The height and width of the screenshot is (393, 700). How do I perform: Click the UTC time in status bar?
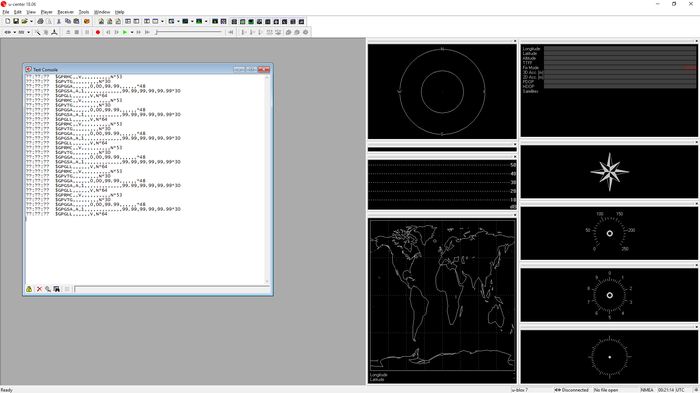pyautogui.click(x=671, y=390)
